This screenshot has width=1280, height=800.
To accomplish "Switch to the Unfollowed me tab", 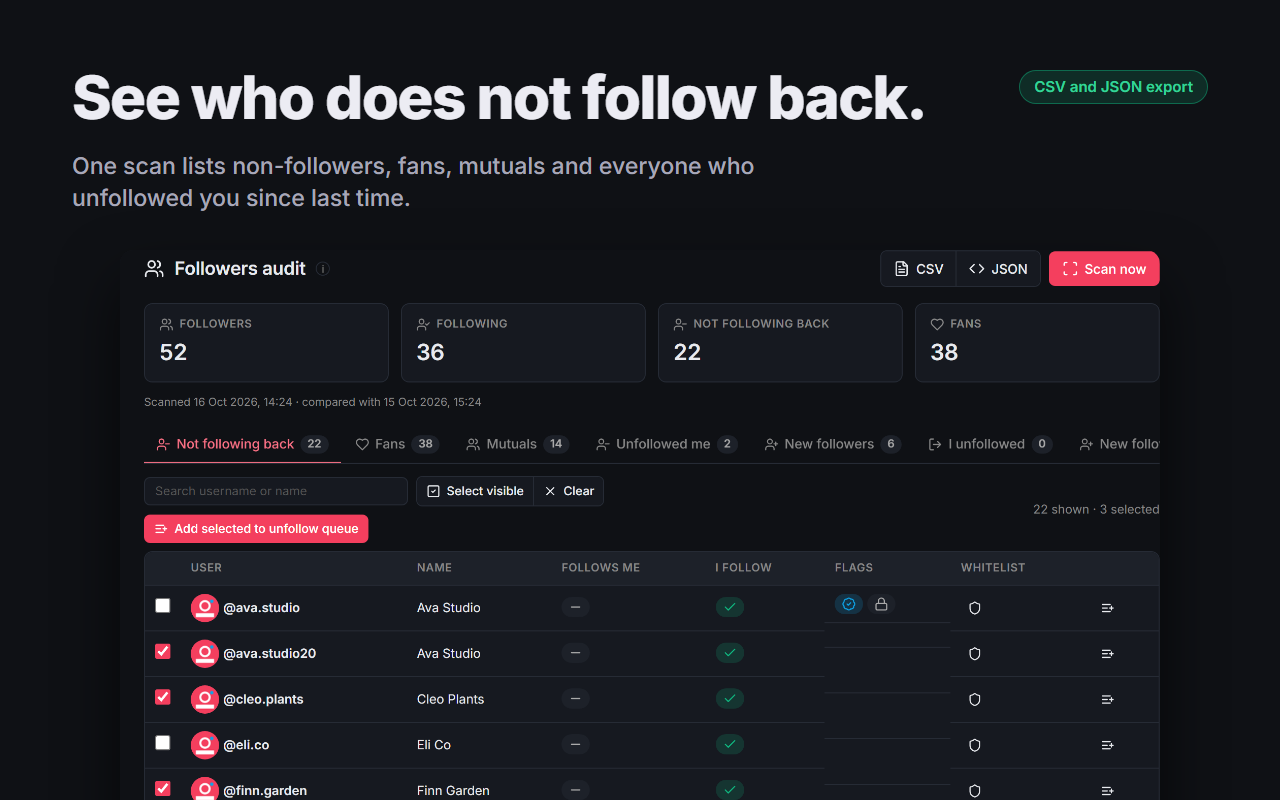I will pos(666,444).
